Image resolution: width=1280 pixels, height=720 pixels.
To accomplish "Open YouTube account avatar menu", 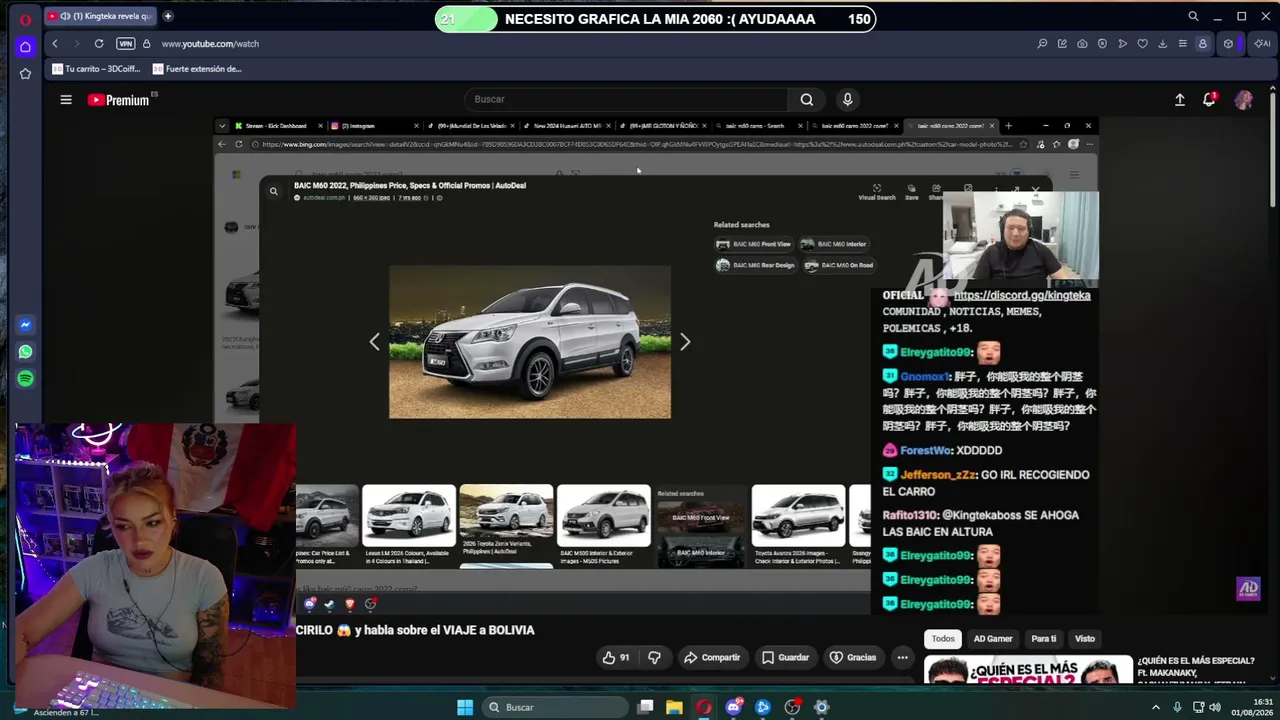I will tap(1243, 100).
